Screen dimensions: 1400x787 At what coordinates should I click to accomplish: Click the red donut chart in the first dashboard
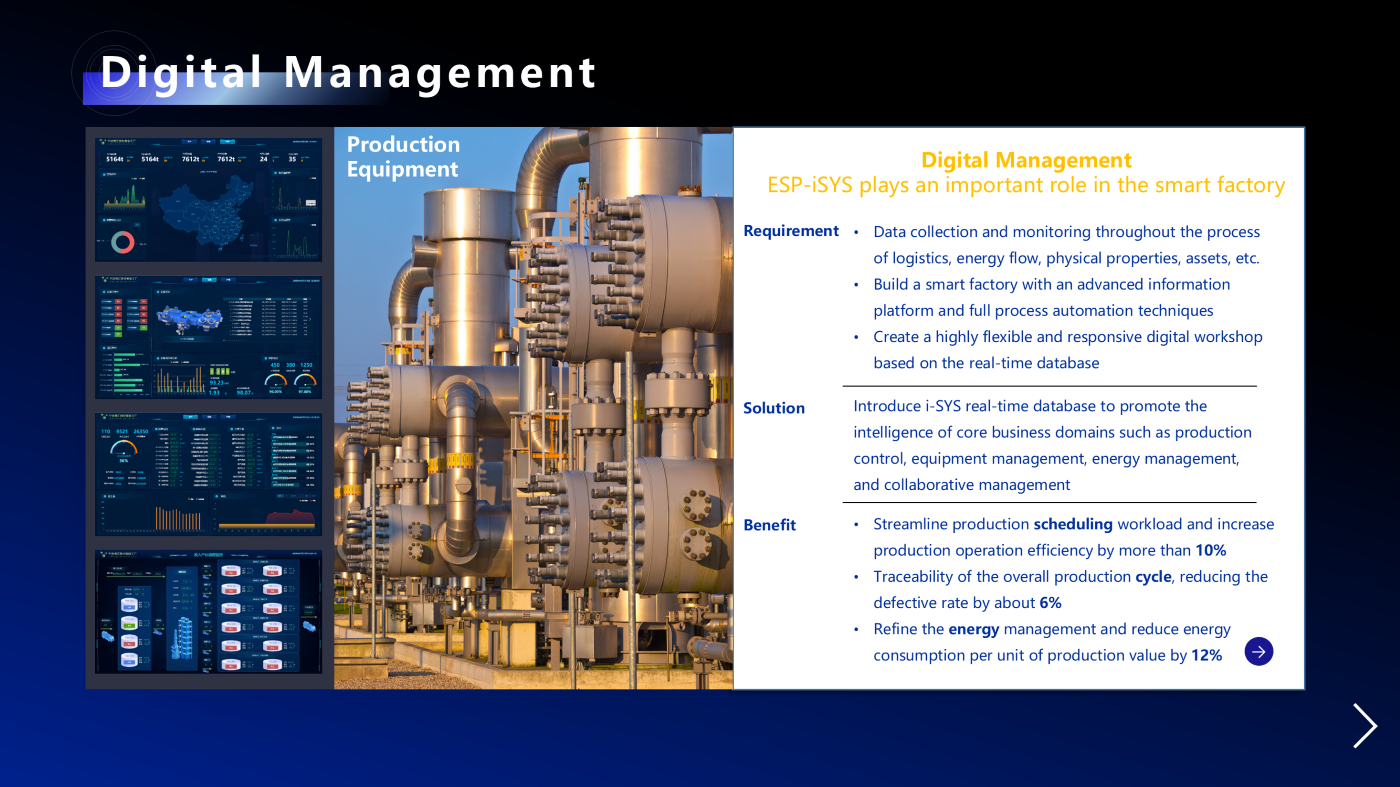click(123, 242)
